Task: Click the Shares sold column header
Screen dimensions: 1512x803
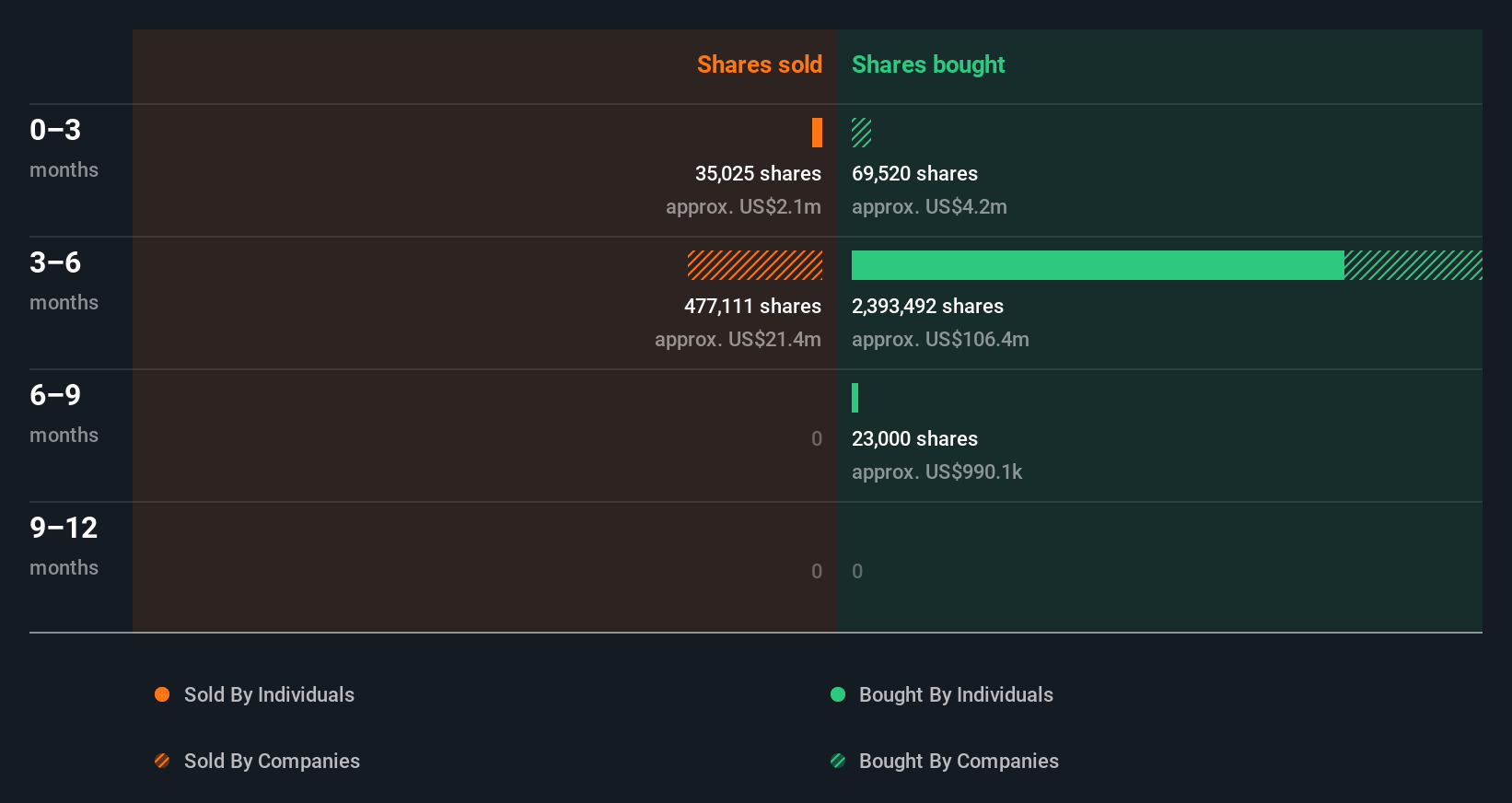Action: 760,64
